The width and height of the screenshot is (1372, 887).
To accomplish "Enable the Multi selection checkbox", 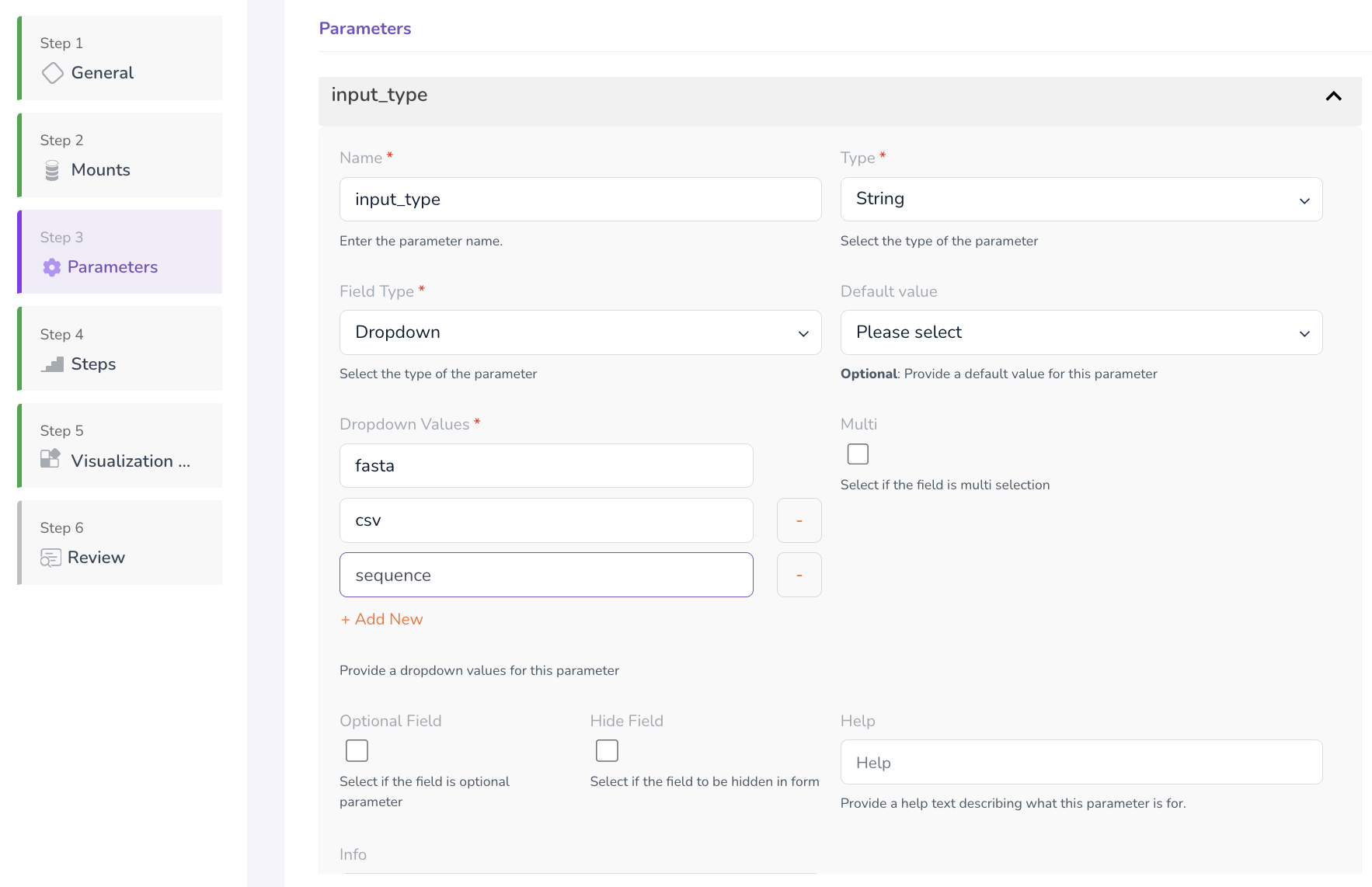I will click(x=858, y=454).
